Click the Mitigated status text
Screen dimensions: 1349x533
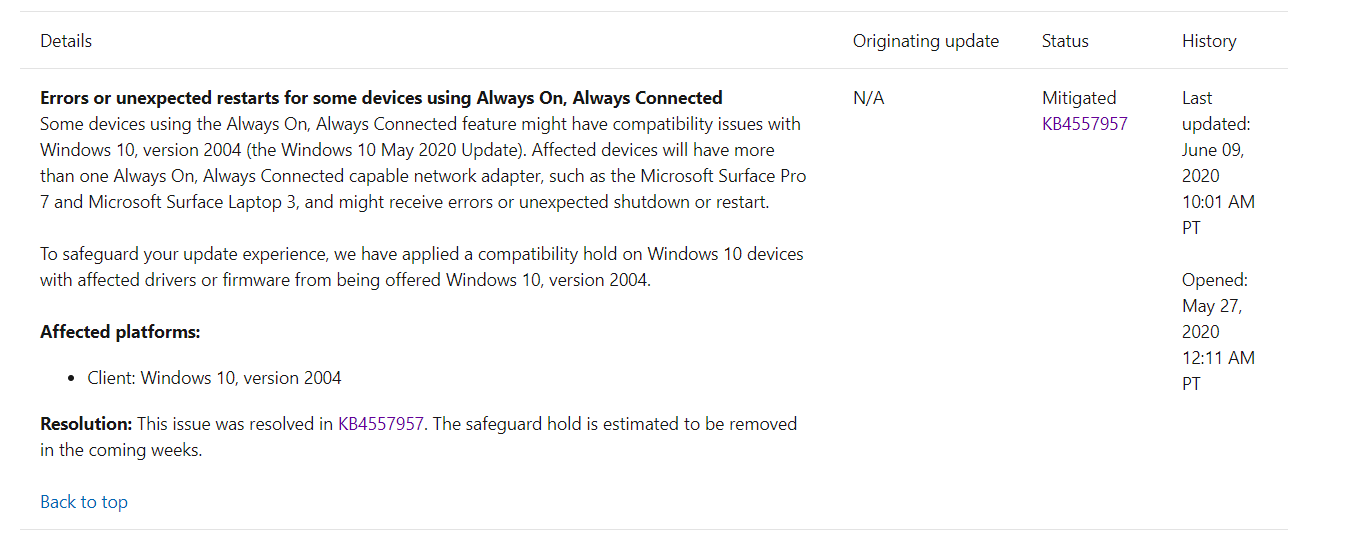(x=1079, y=98)
